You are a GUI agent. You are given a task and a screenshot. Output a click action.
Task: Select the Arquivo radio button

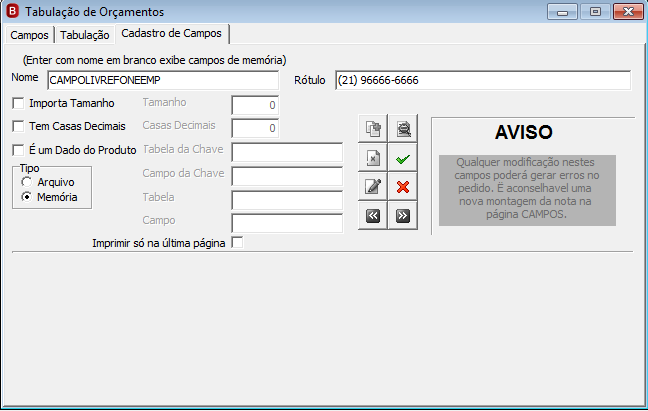pos(26,182)
